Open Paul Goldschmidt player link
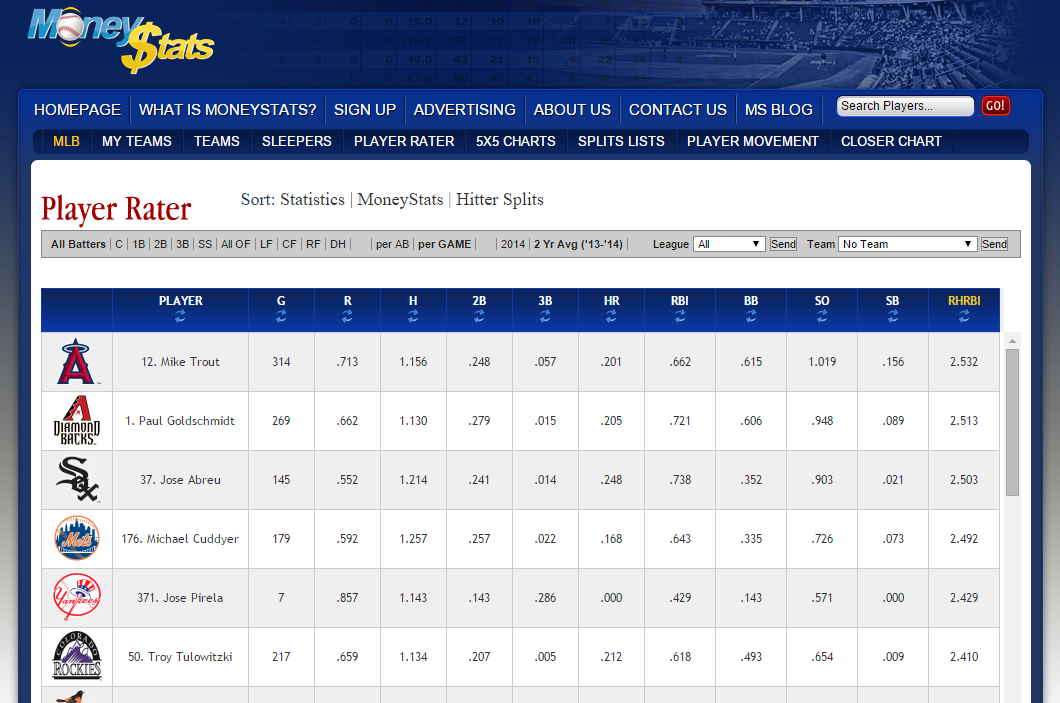The image size is (1060, 703). coord(180,420)
